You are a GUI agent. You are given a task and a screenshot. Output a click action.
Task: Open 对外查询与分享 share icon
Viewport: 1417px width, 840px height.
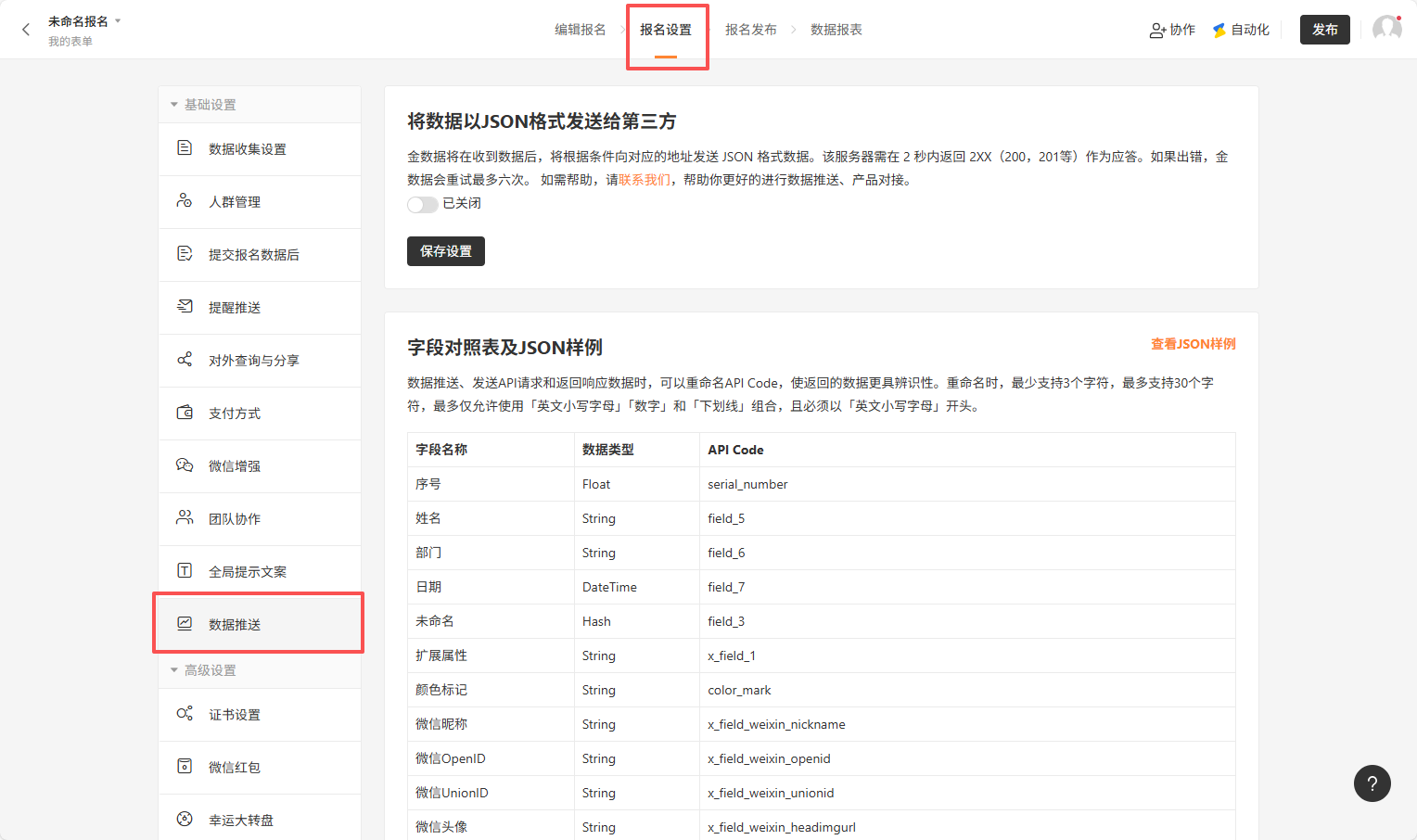[x=185, y=360]
